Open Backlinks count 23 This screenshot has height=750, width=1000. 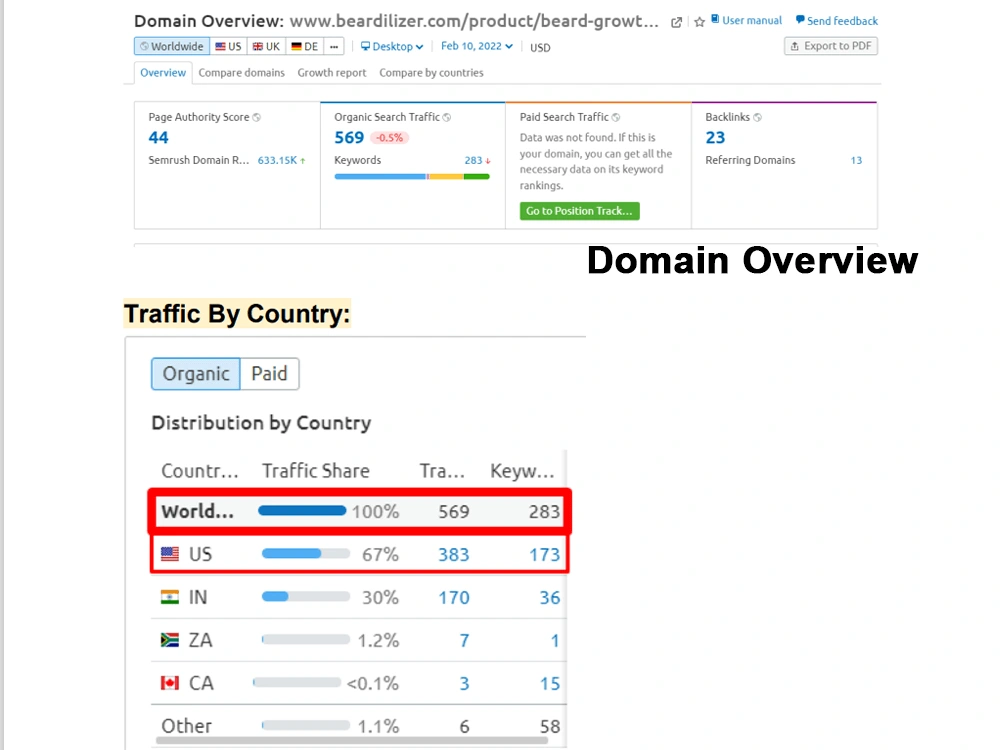[x=715, y=138]
